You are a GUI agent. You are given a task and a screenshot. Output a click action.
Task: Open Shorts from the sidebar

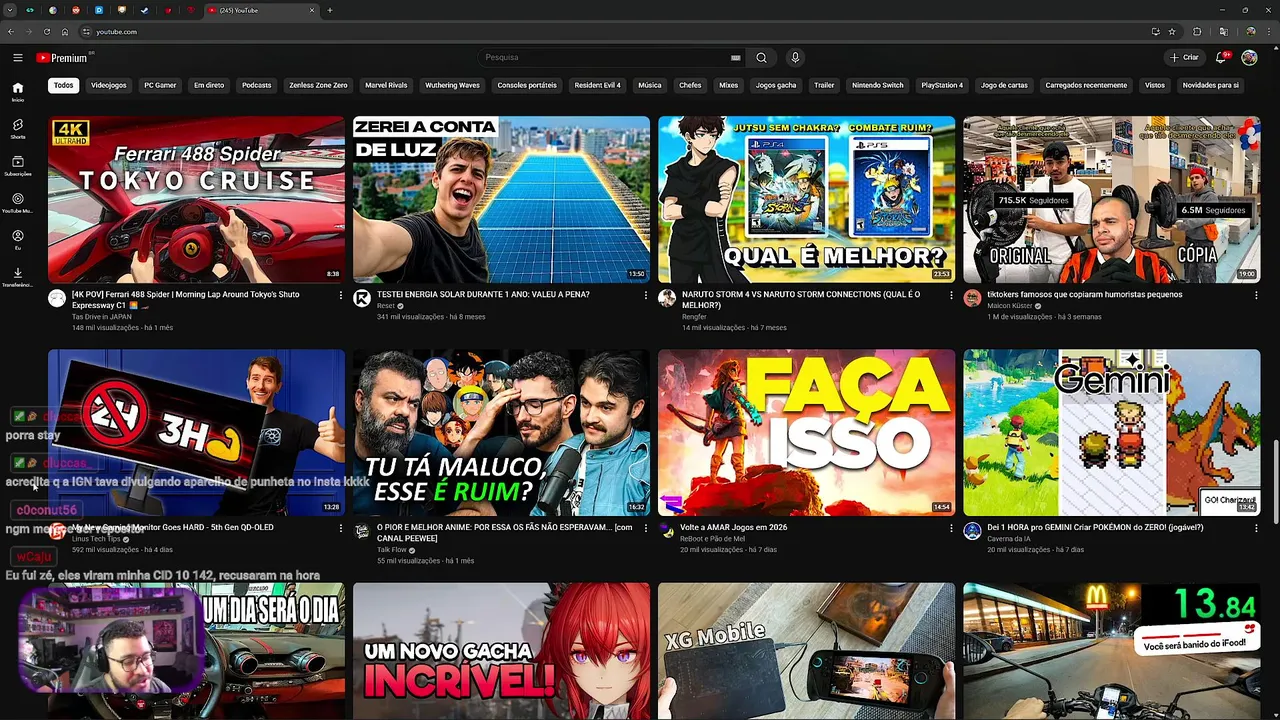pos(18,129)
